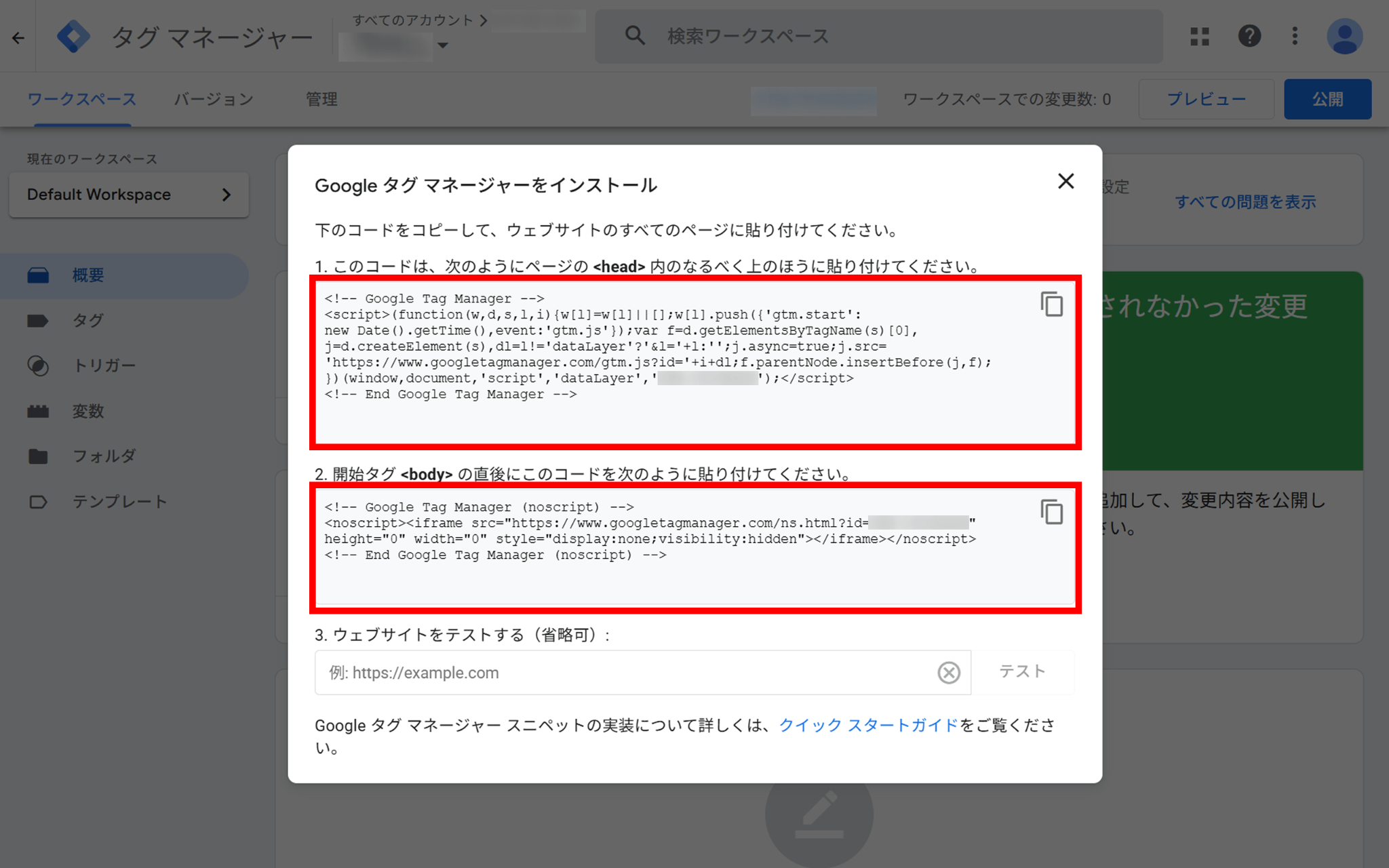Copy the head code snippet
Image resolution: width=1389 pixels, height=868 pixels.
[x=1051, y=304]
